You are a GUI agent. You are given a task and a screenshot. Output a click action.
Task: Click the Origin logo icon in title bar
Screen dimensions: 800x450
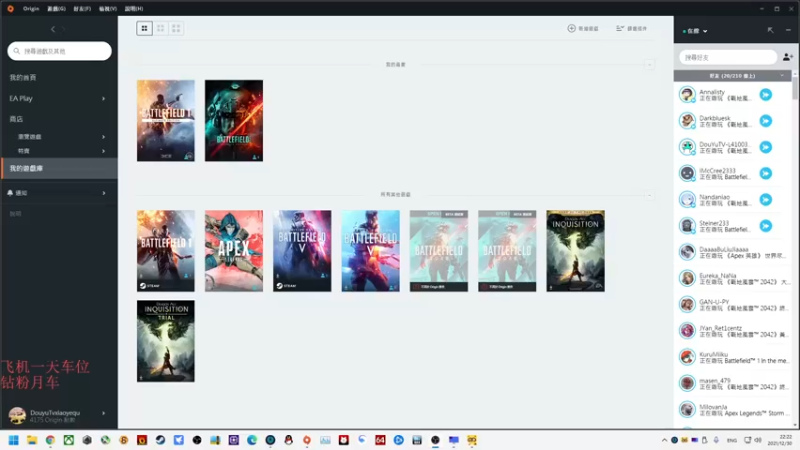[x=10, y=8]
